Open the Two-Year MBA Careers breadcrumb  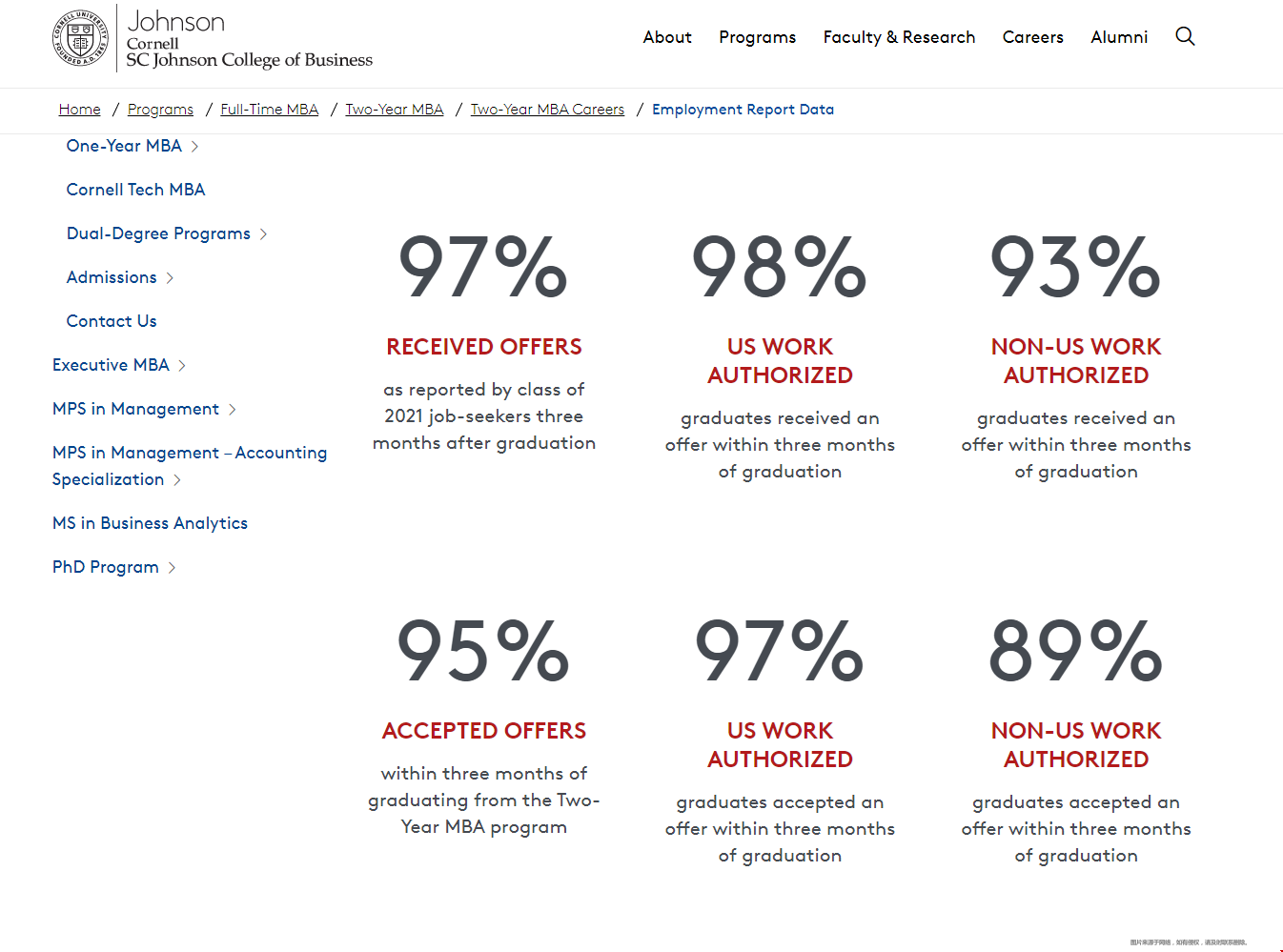coord(547,110)
